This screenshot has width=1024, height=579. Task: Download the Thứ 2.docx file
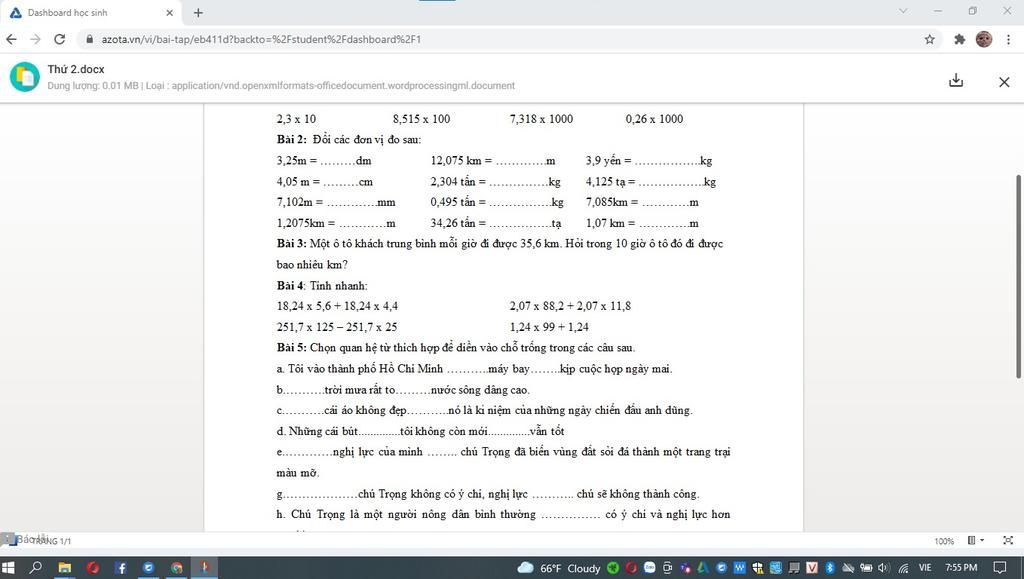pos(955,80)
